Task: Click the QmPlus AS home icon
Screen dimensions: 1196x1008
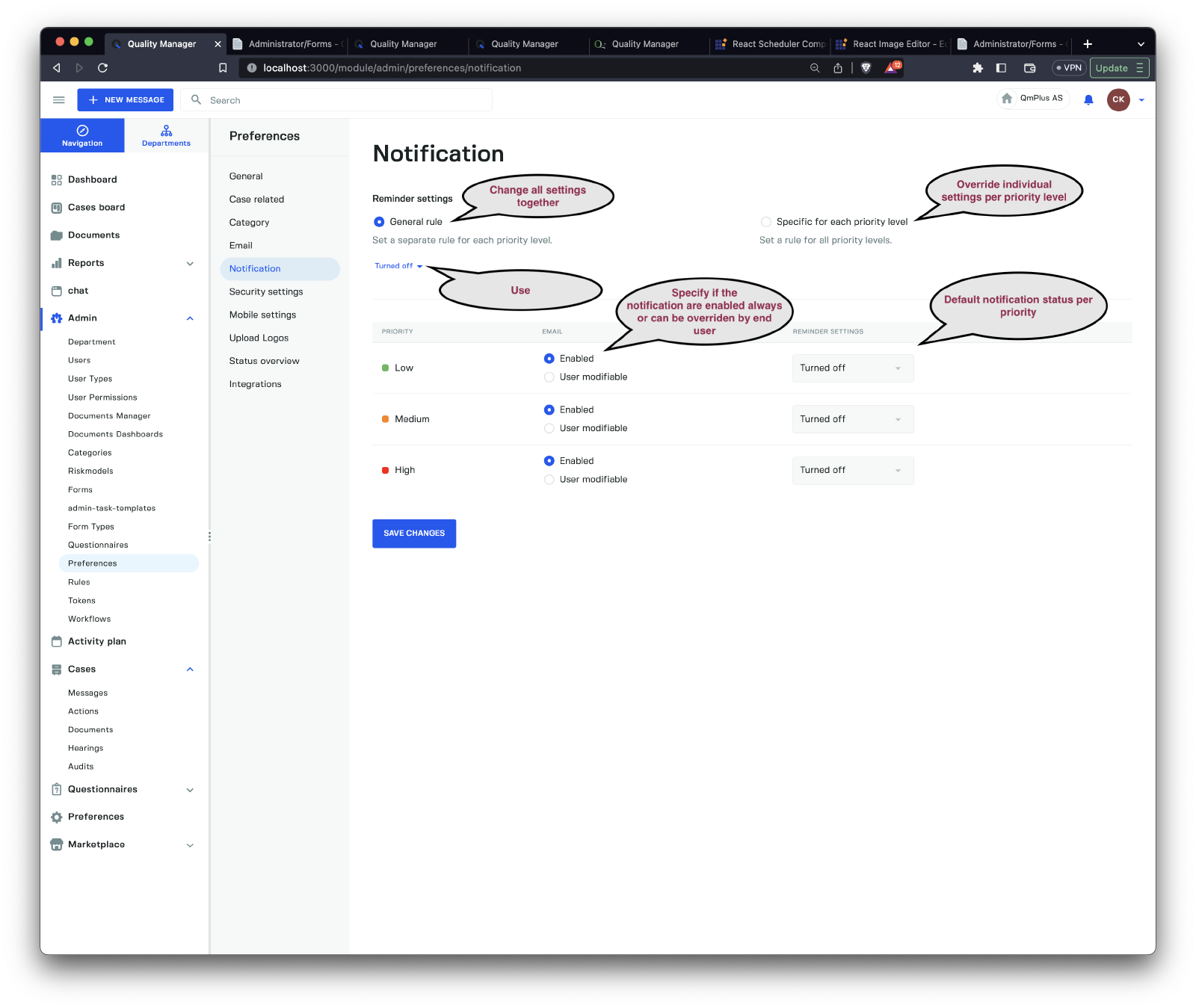Action: click(x=1007, y=99)
